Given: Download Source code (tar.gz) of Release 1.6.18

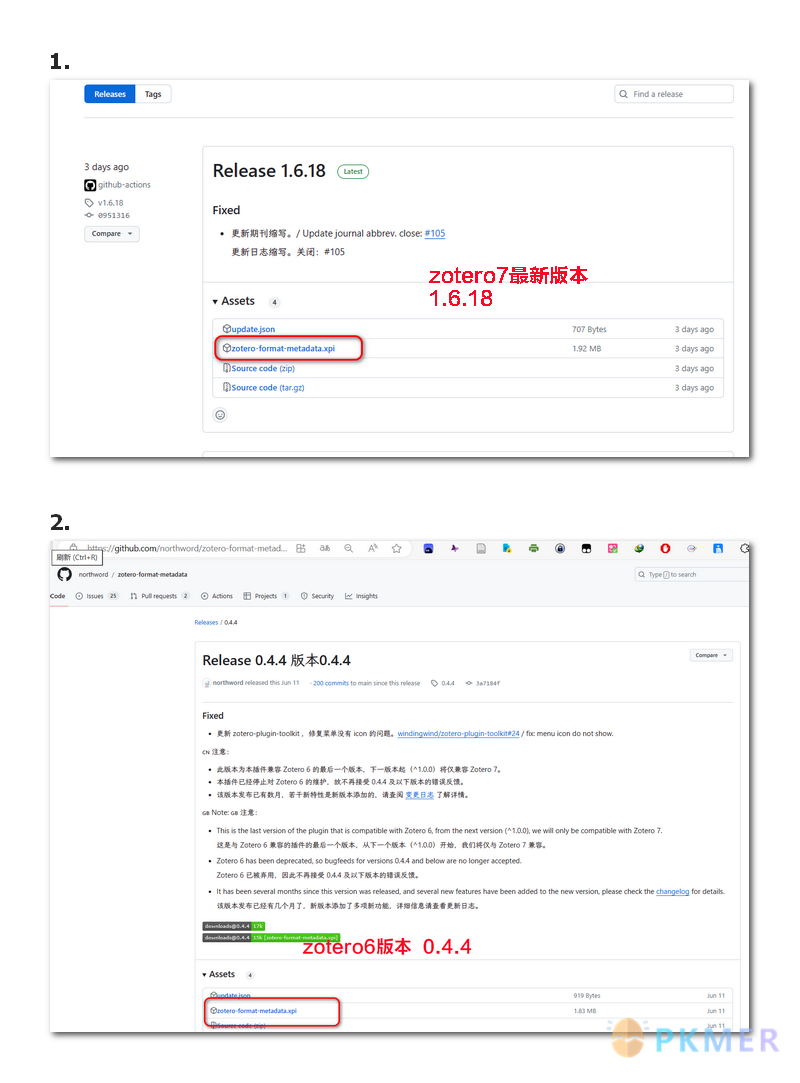Looking at the screenshot, I should coord(267,387).
